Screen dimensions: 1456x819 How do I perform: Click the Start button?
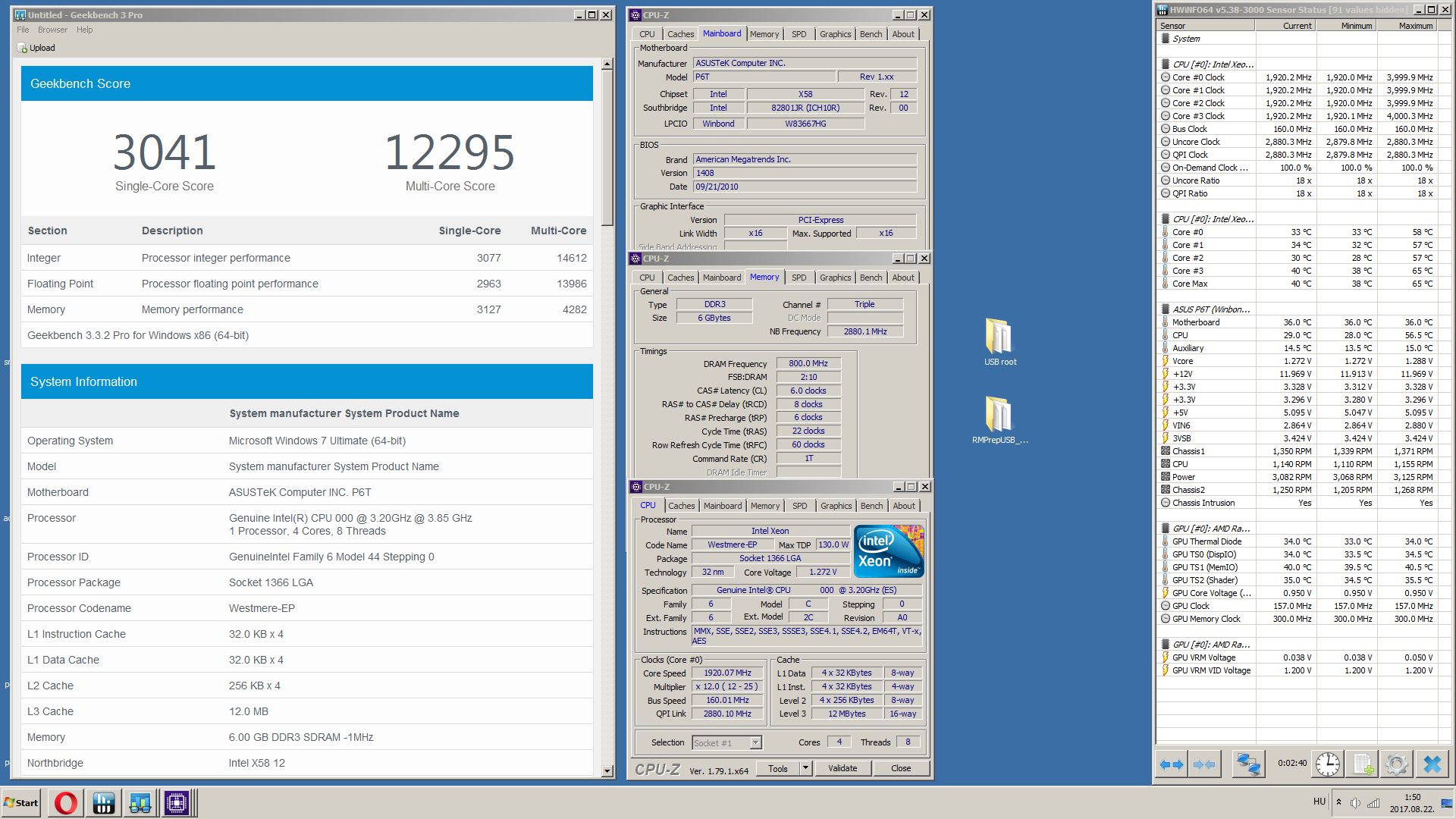tap(21, 803)
